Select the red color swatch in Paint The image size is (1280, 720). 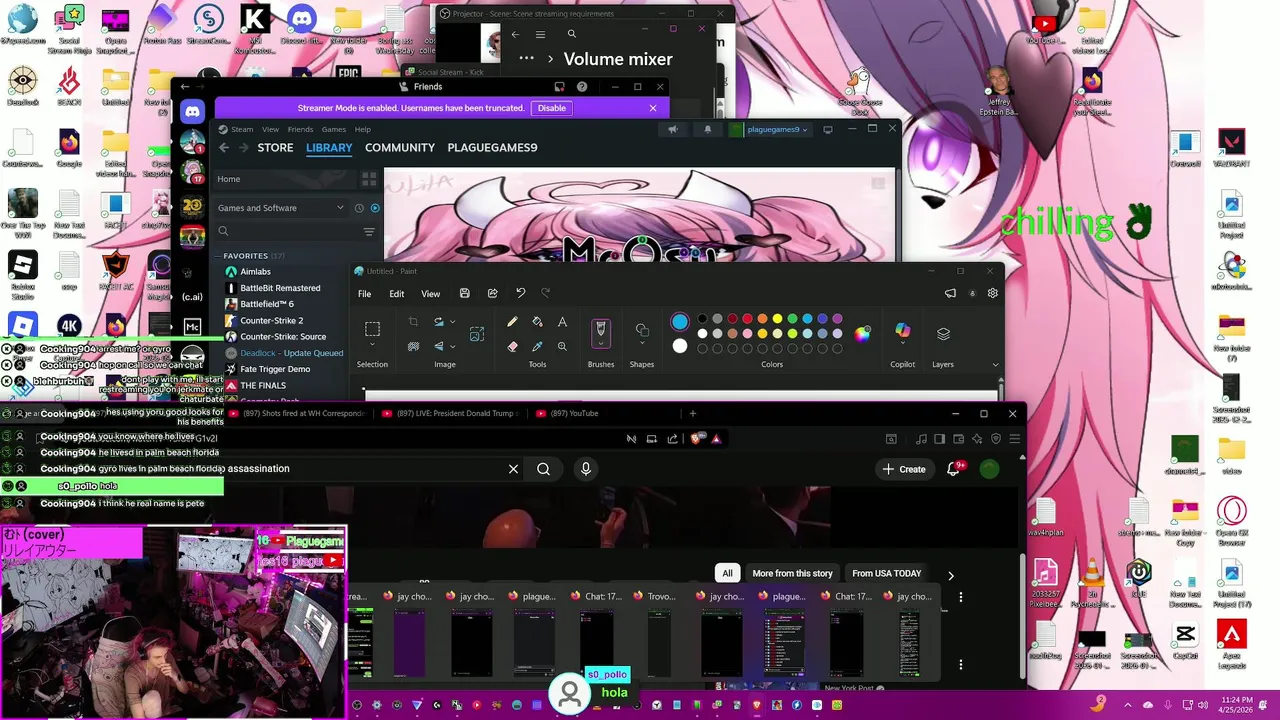pos(747,319)
